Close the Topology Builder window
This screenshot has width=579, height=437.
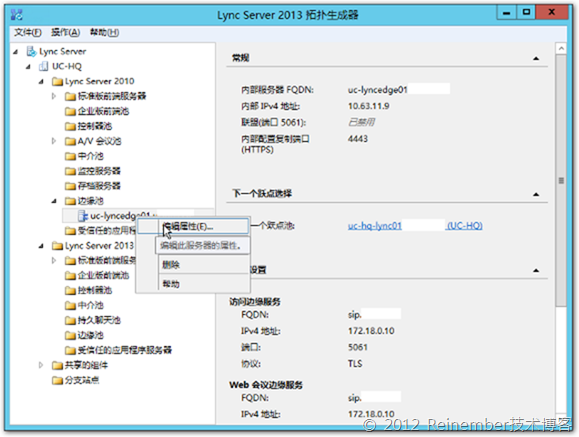pyautogui.click(x=552, y=13)
